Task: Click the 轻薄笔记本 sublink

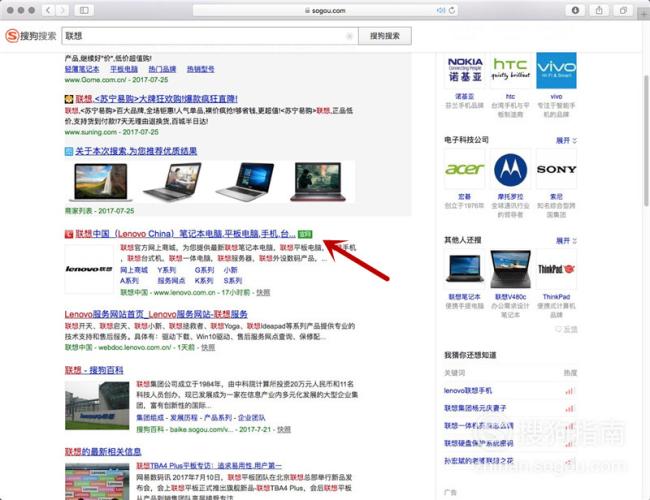Action: coord(82,69)
